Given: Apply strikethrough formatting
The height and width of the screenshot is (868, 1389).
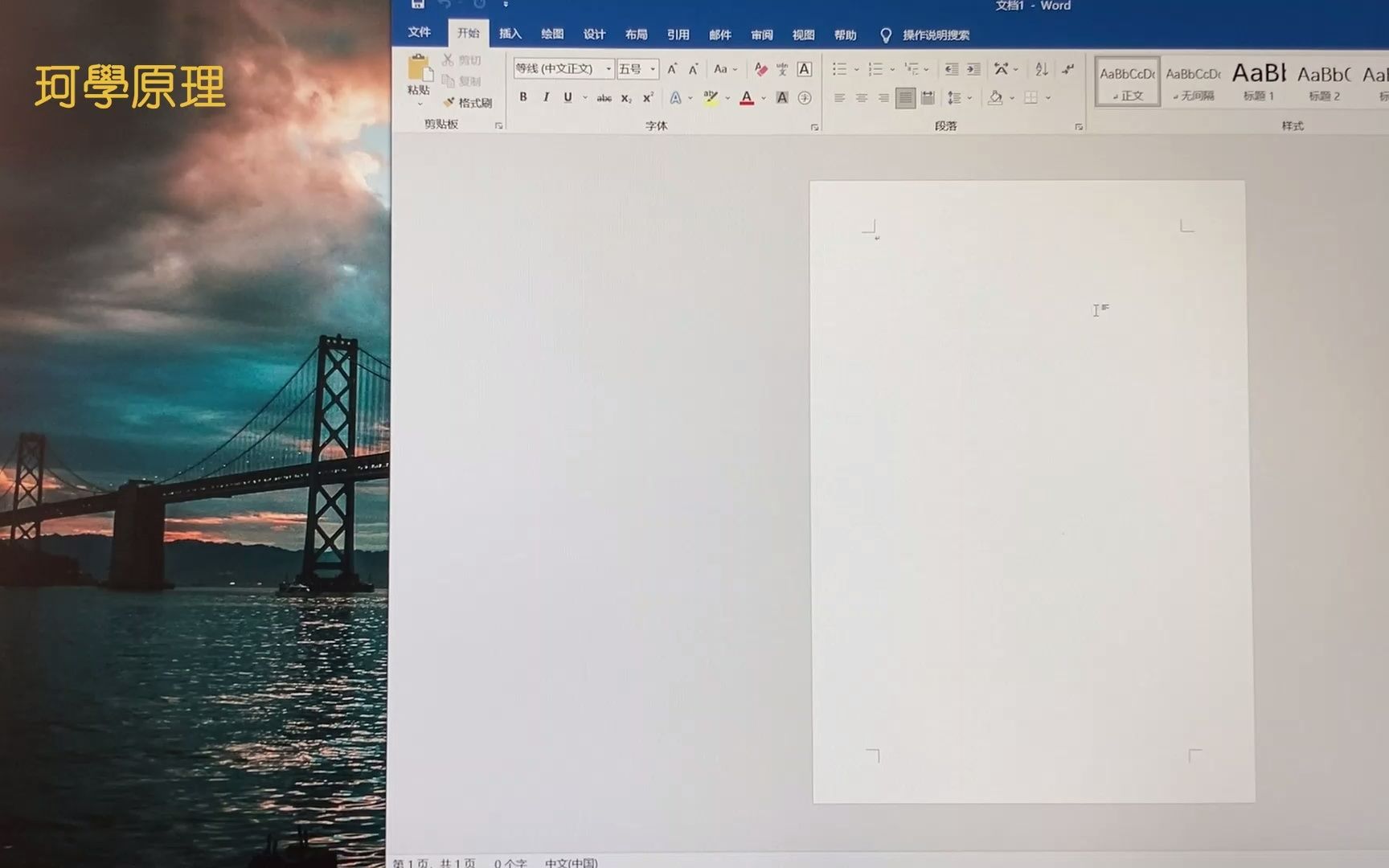Looking at the screenshot, I should (604, 98).
